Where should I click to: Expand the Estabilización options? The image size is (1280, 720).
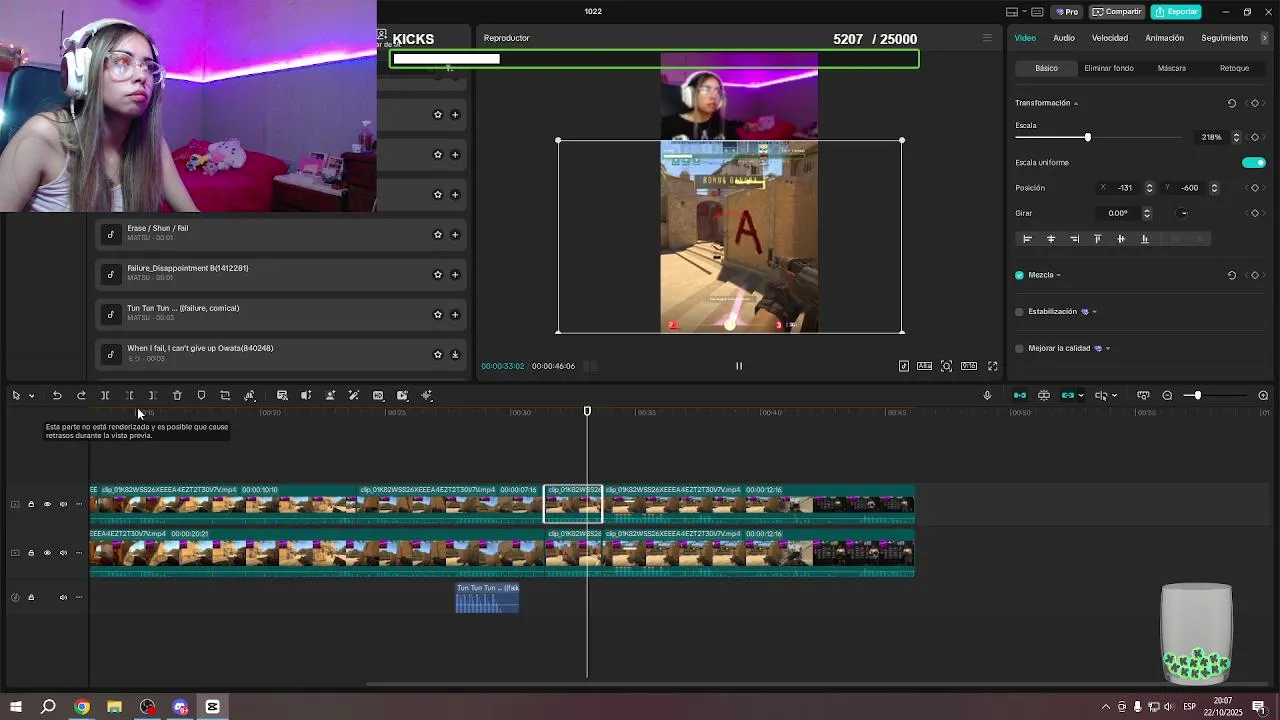[x=1094, y=312]
